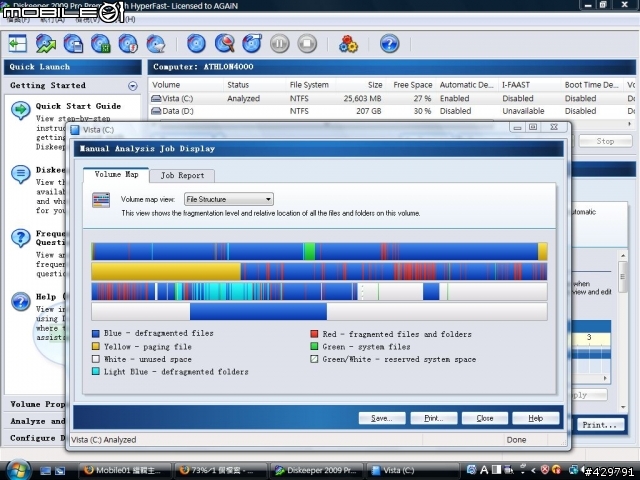
Task: Switch to the Volume Map tab
Action: coord(116,175)
